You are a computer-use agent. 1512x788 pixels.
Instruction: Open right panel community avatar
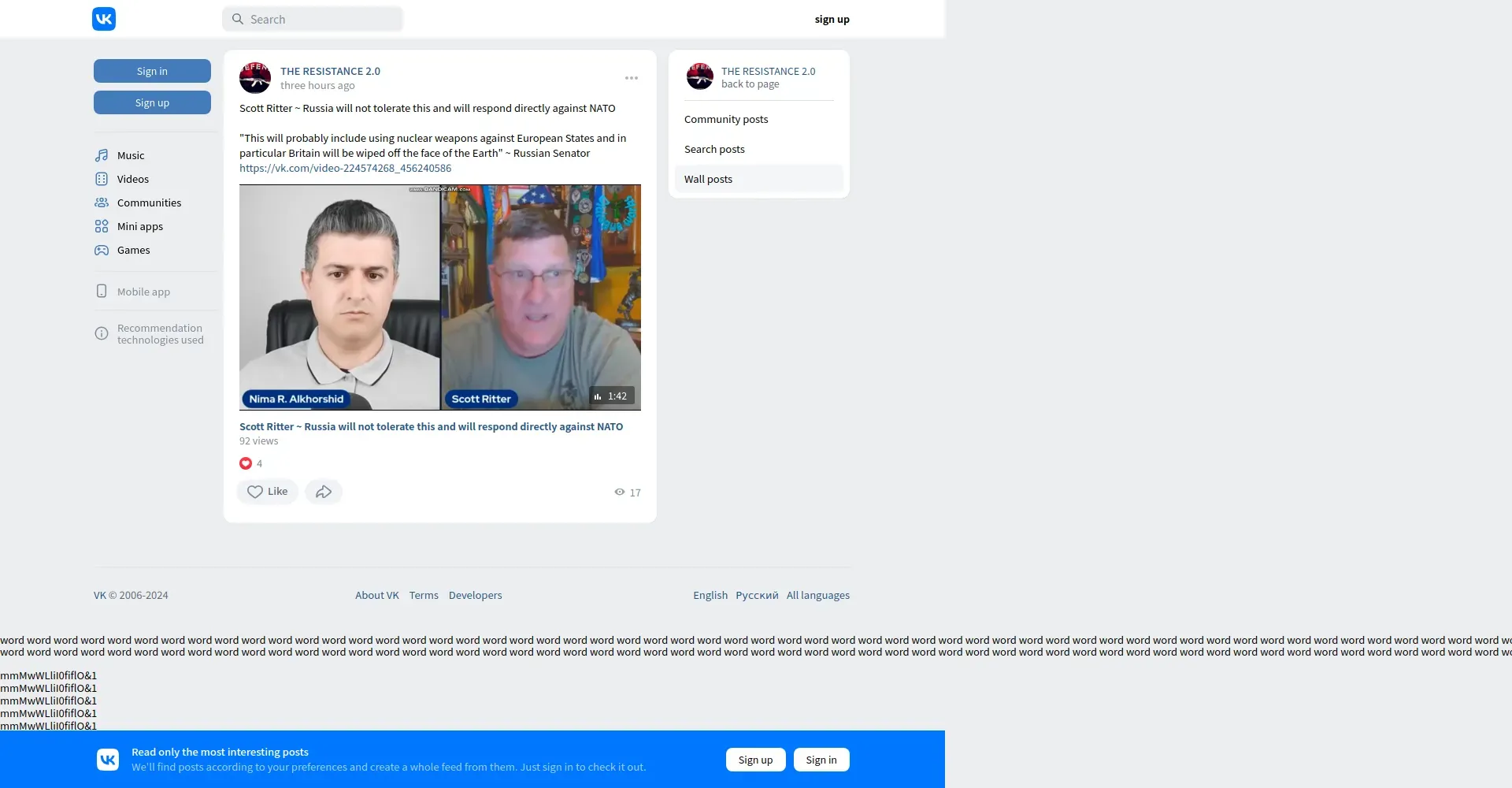(x=700, y=76)
